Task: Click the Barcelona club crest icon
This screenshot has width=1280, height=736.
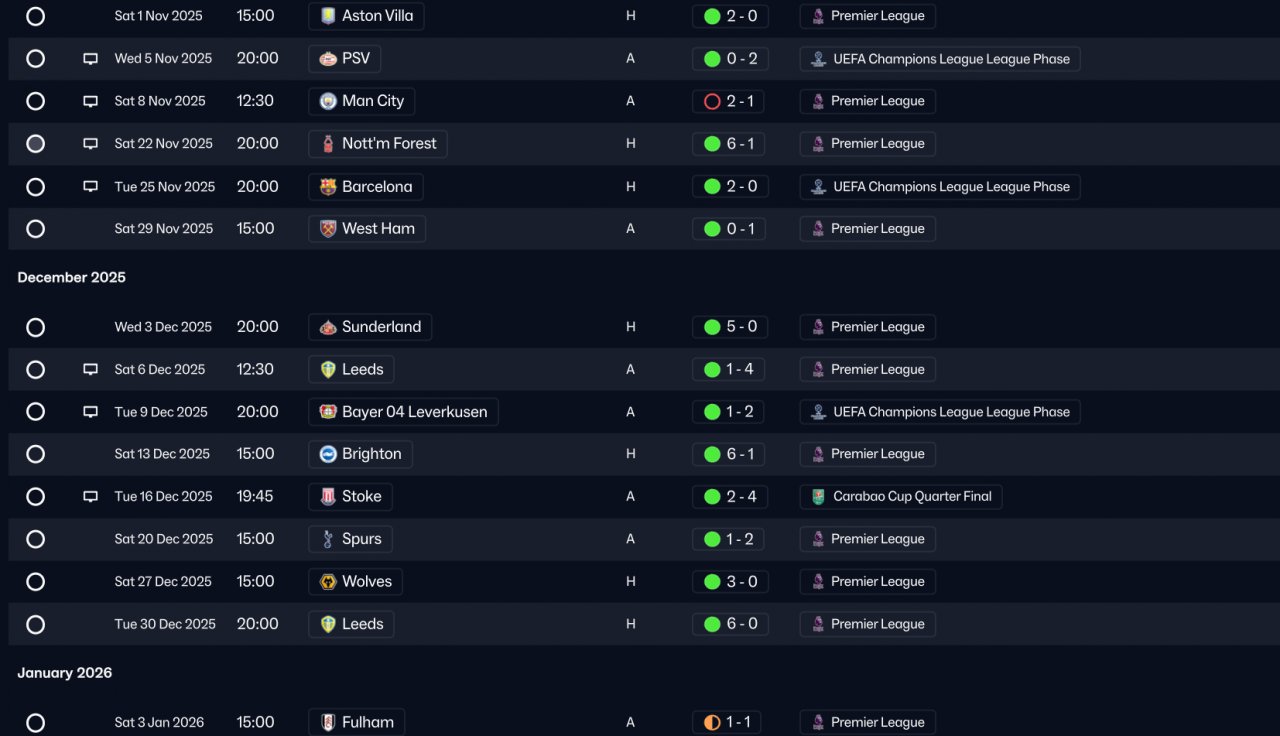Action: [328, 187]
